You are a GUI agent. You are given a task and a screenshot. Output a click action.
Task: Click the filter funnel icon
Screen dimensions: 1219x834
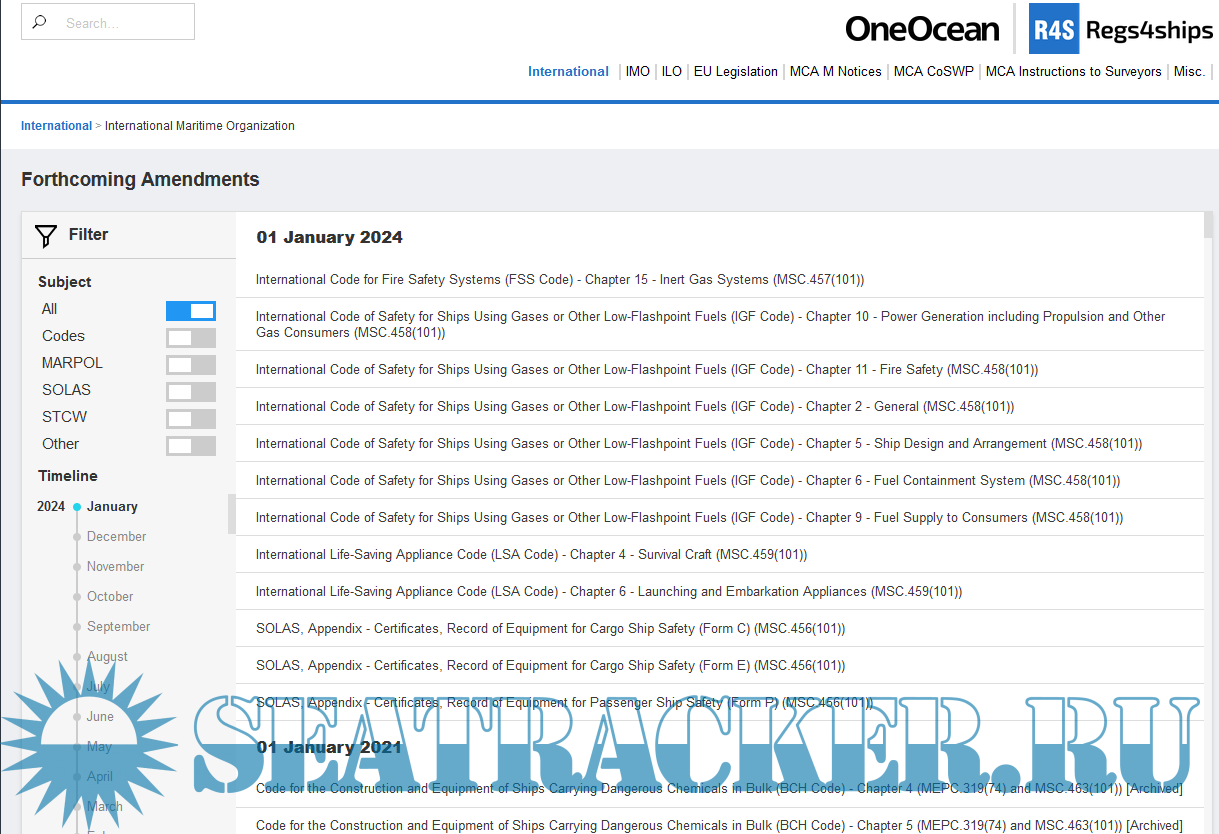click(x=46, y=236)
